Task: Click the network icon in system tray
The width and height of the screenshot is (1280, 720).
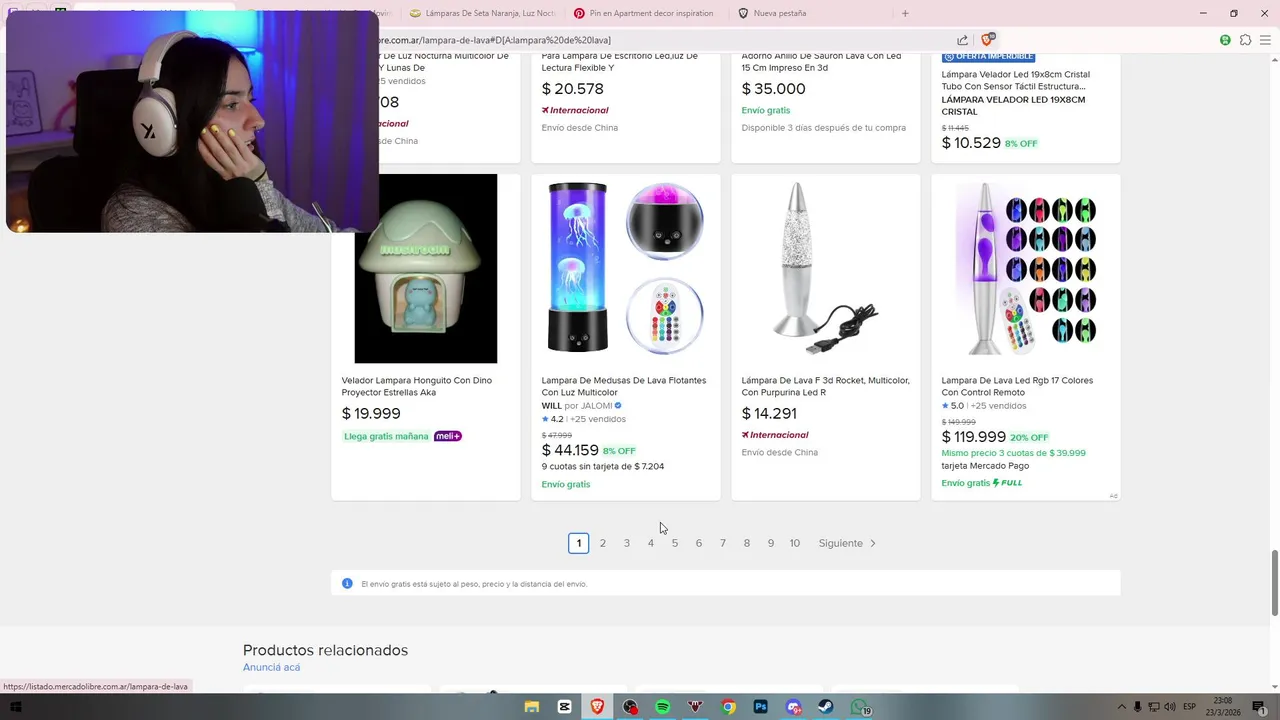Action: coord(1154,707)
